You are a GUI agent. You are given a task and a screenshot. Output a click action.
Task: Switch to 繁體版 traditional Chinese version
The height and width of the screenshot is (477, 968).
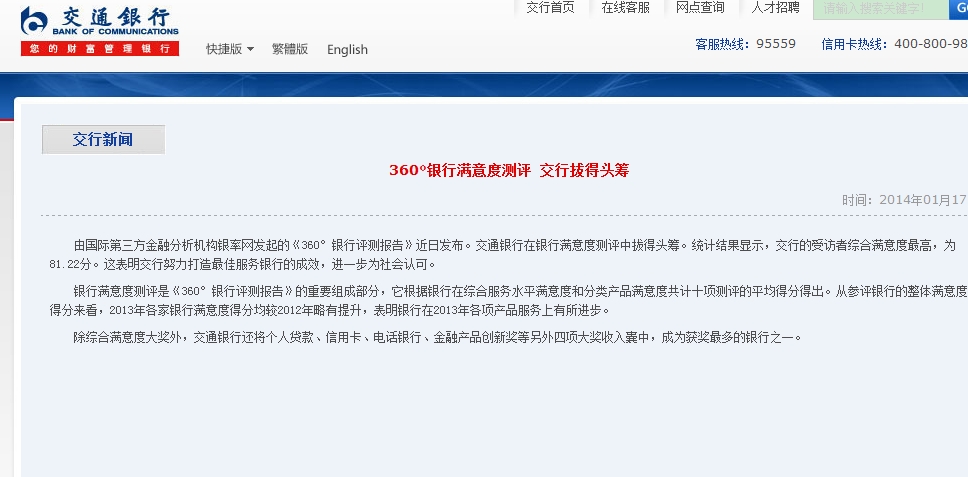tap(290, 49)
